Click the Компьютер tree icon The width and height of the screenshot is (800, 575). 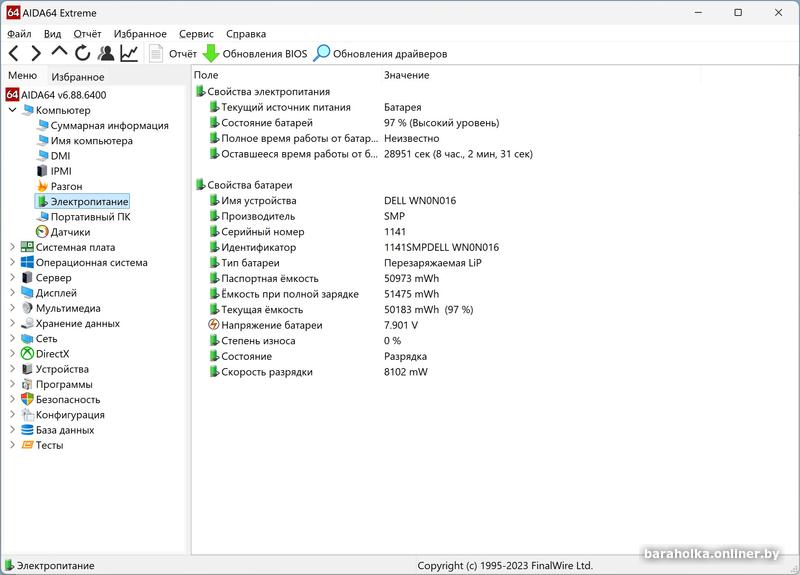click(x=28, y=110)
